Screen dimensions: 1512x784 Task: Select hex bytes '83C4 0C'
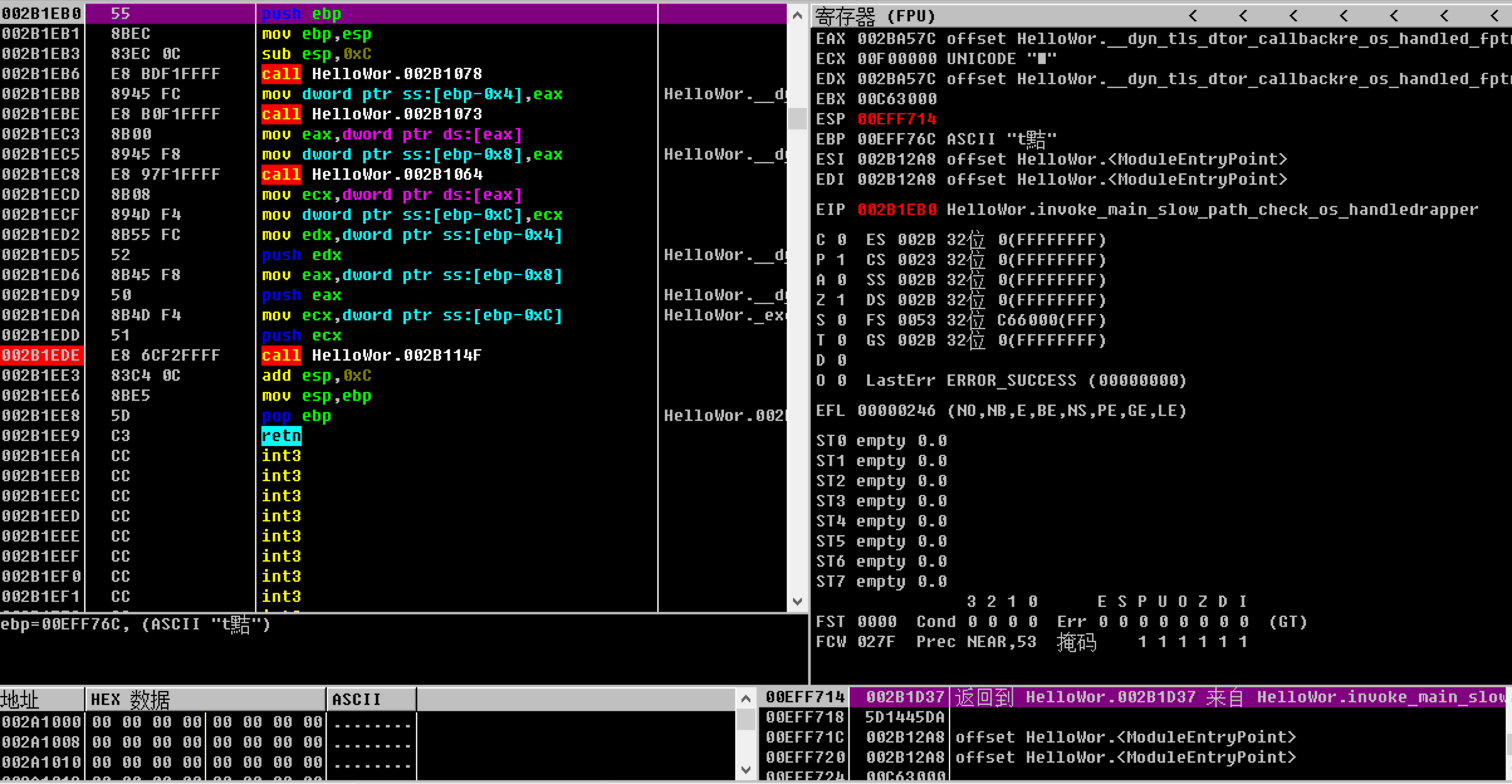146,375
